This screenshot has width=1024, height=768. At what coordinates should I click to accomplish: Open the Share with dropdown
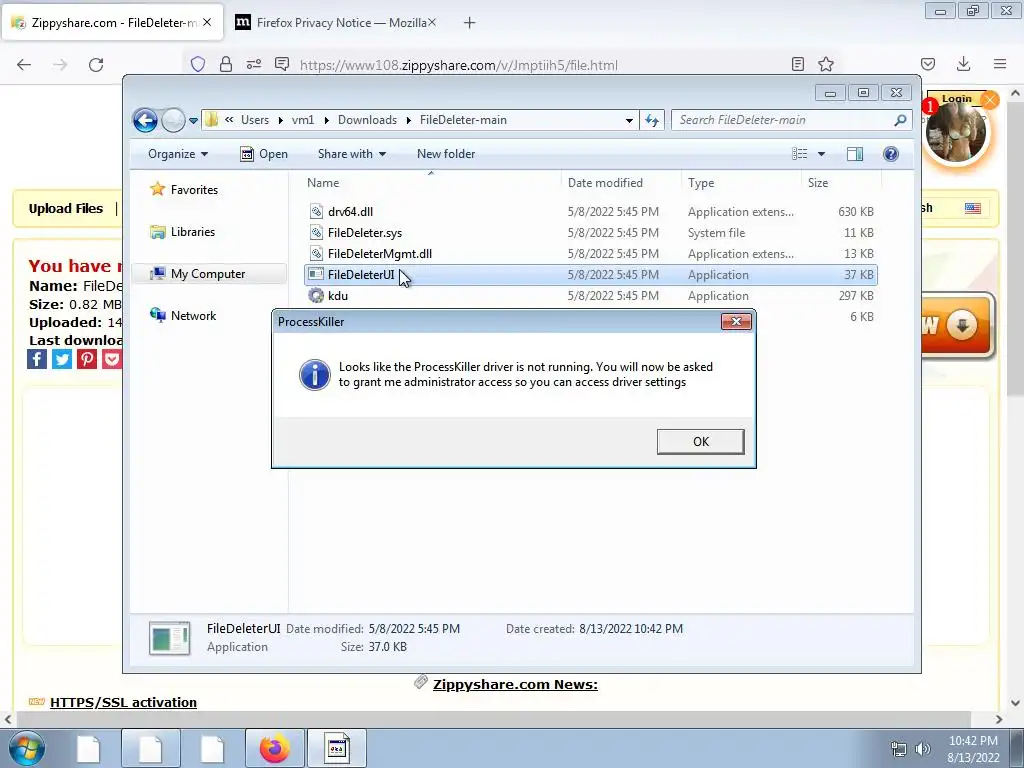(x=351, y=154)
